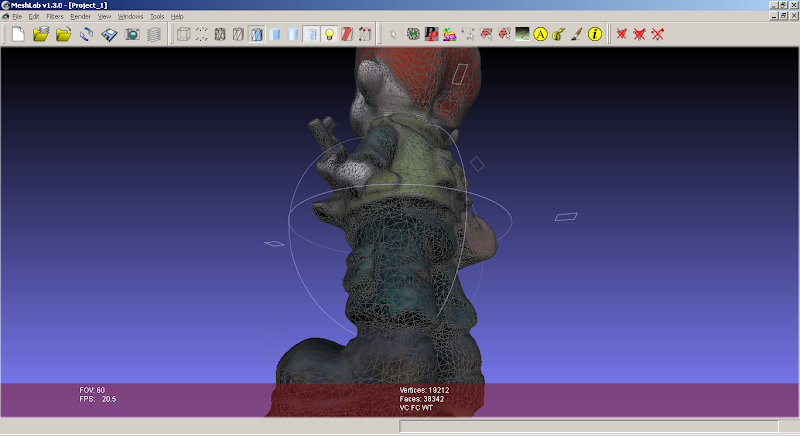Viewport: 800px width, 436px height.
Task: Take a snapshot with camera icon
Action: tap(132, 34)
